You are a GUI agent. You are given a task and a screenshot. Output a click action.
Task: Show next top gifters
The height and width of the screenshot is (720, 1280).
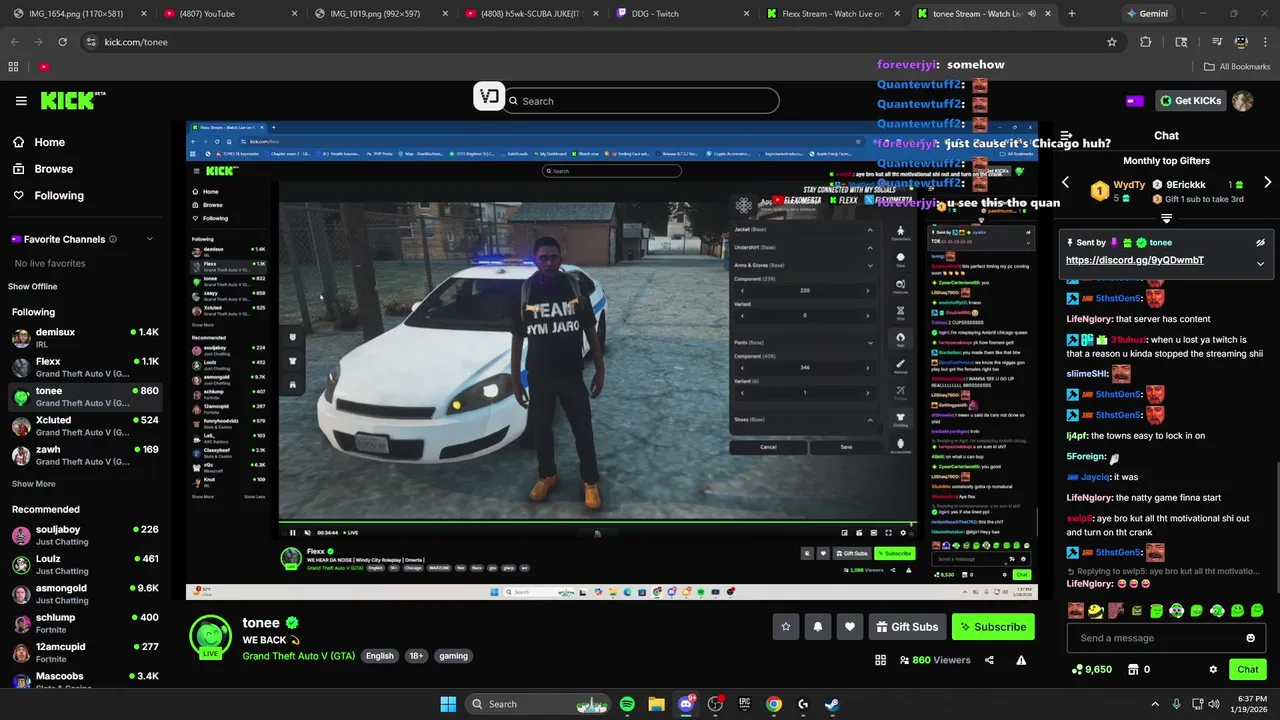pos(1267,183)
